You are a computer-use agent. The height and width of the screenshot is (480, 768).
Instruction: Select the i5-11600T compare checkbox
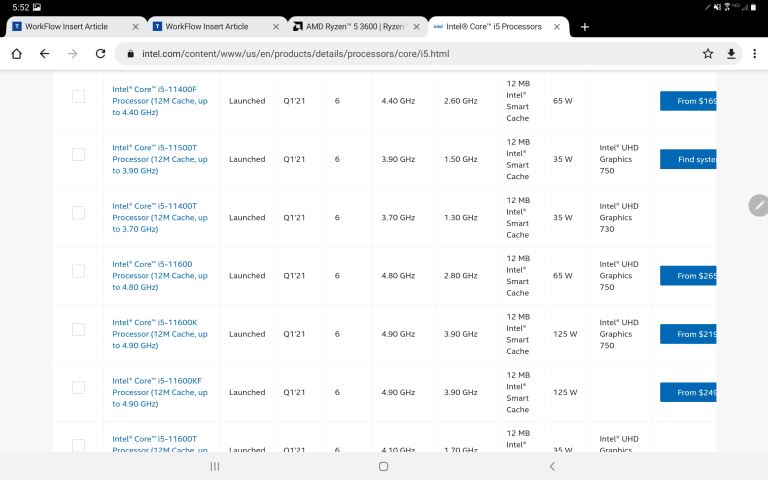[x=78, y=445]
